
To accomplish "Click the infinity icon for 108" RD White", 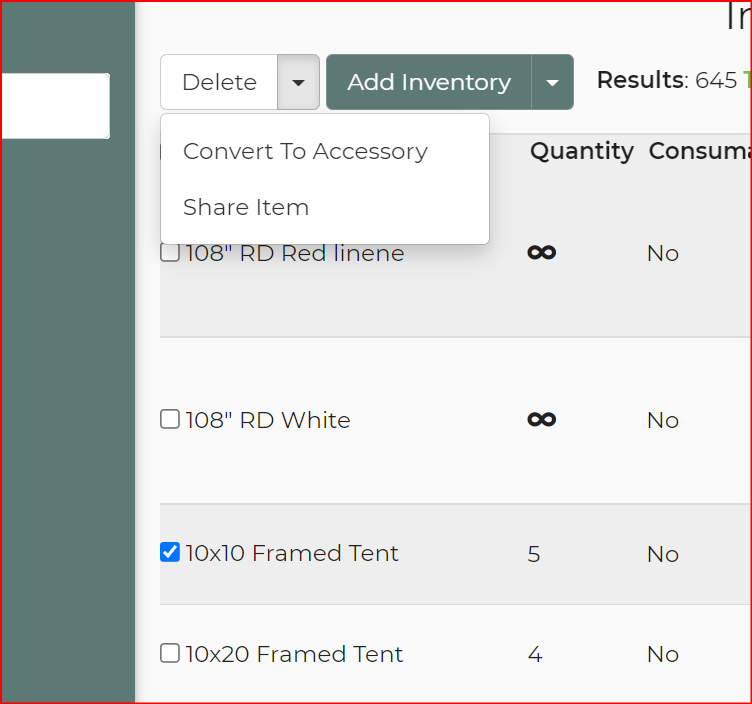I will point(541,420).
